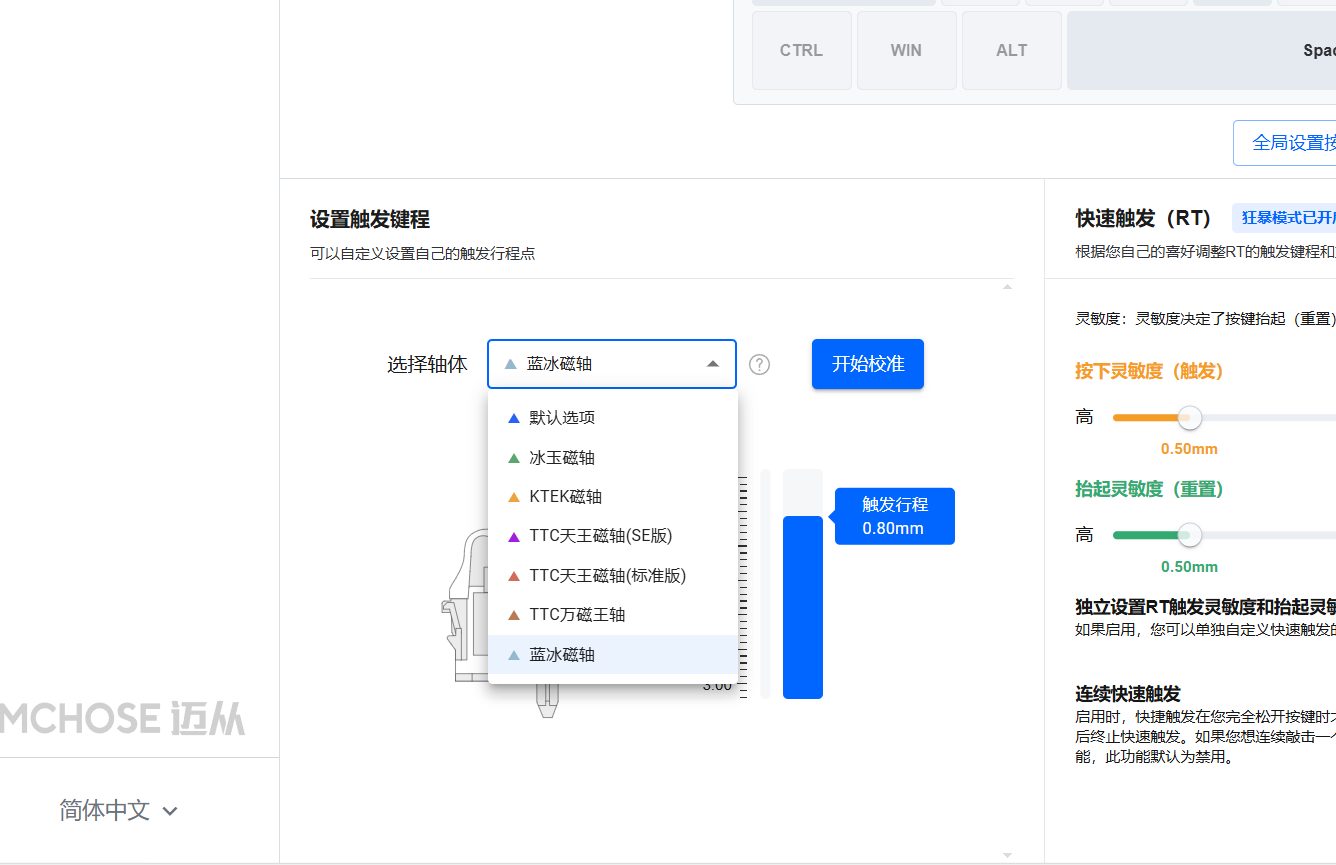1336x865 pixels.
Task: Click the green 0.50mm release value
Action: point(1189,567)
